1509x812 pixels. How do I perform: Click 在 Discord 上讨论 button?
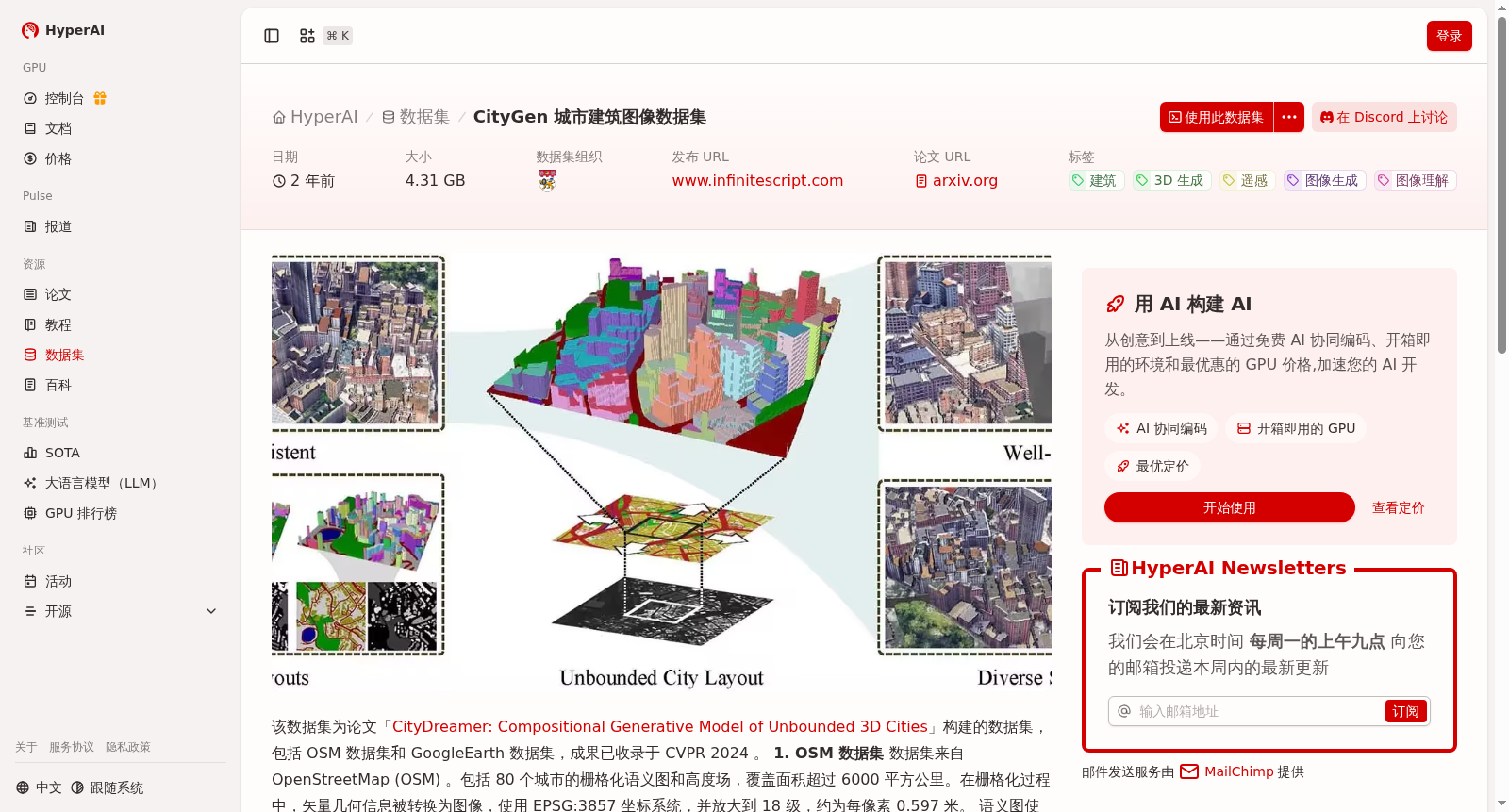coord(1384,117)
